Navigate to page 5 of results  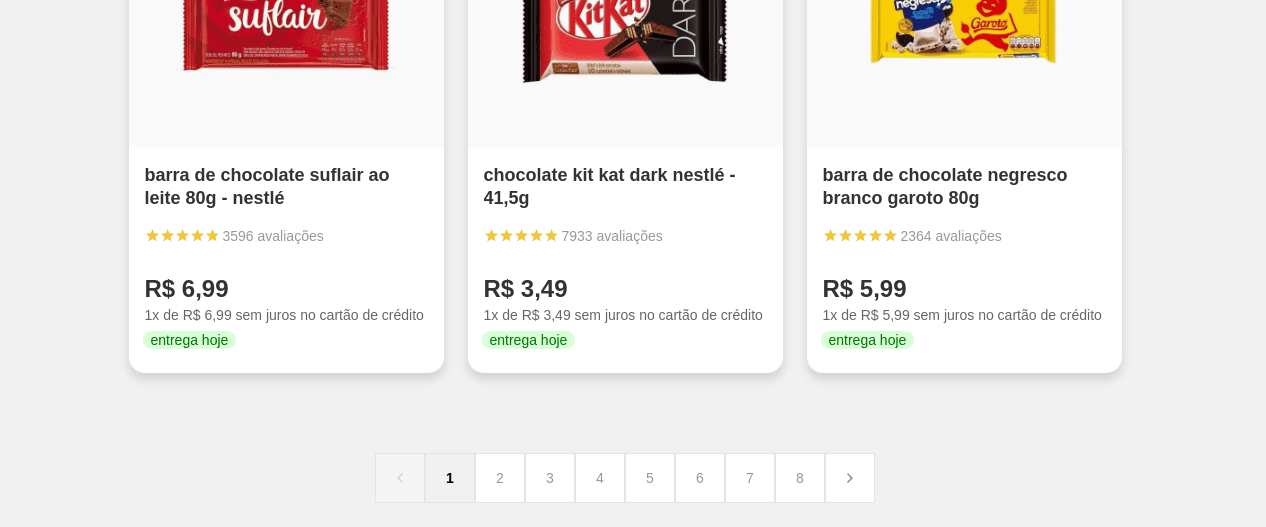(650, 478)
